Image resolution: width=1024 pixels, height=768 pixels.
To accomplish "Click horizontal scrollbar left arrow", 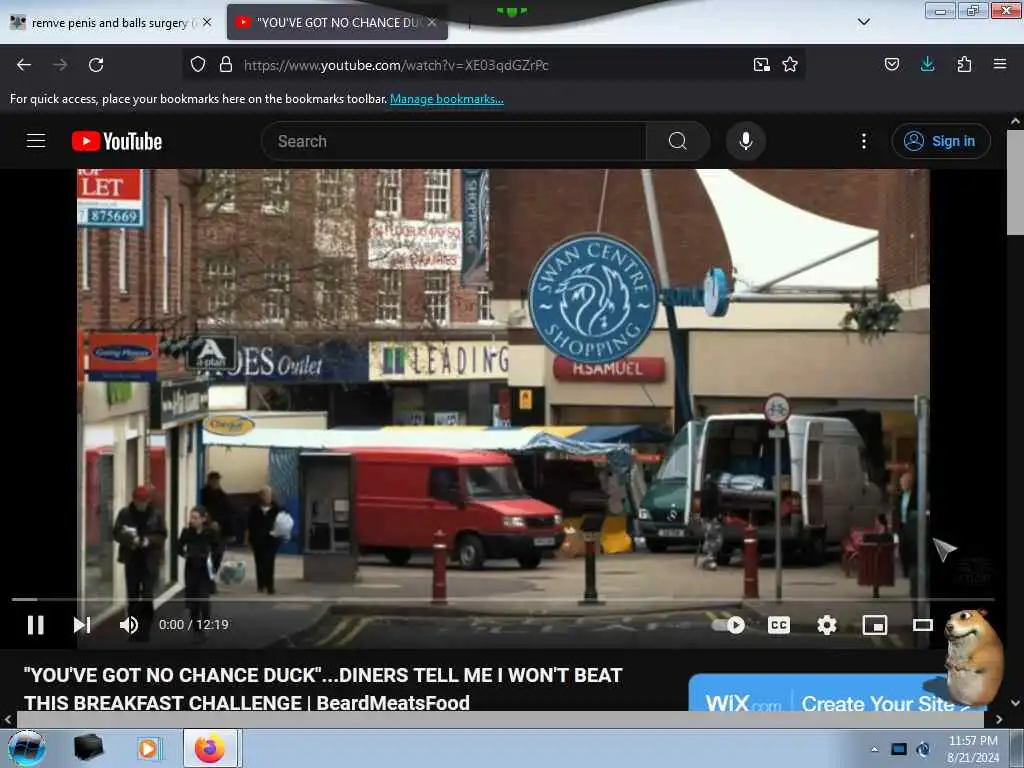I will [8, 720].
